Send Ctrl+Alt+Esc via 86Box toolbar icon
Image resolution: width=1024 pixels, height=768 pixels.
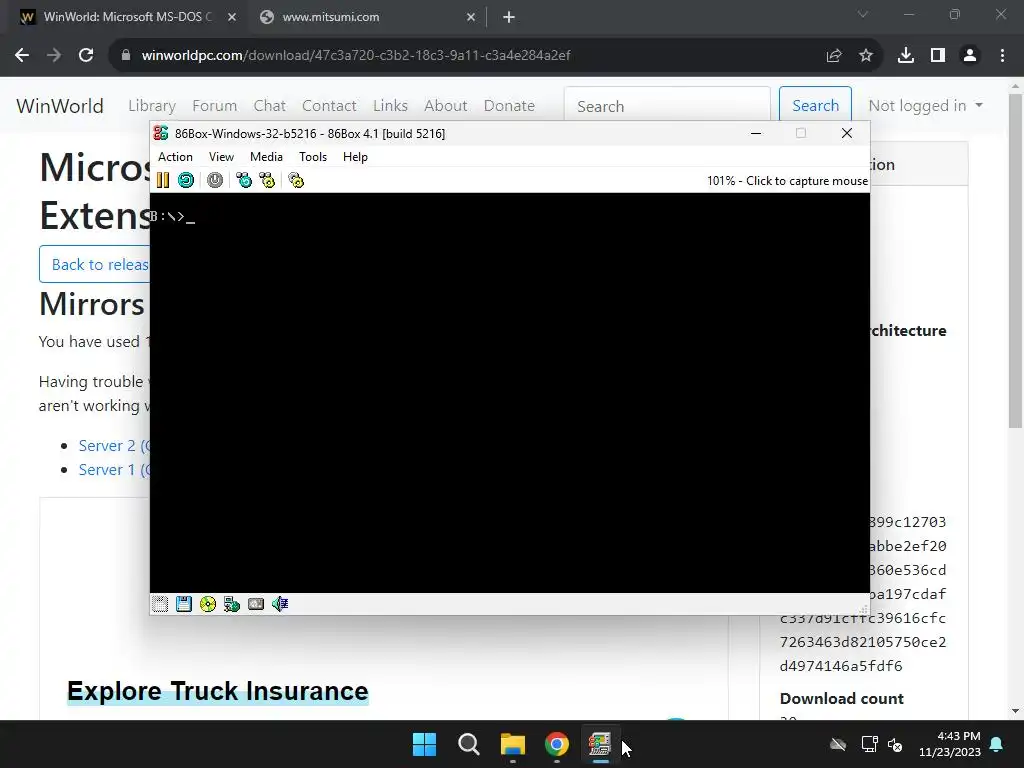[268, 180]
